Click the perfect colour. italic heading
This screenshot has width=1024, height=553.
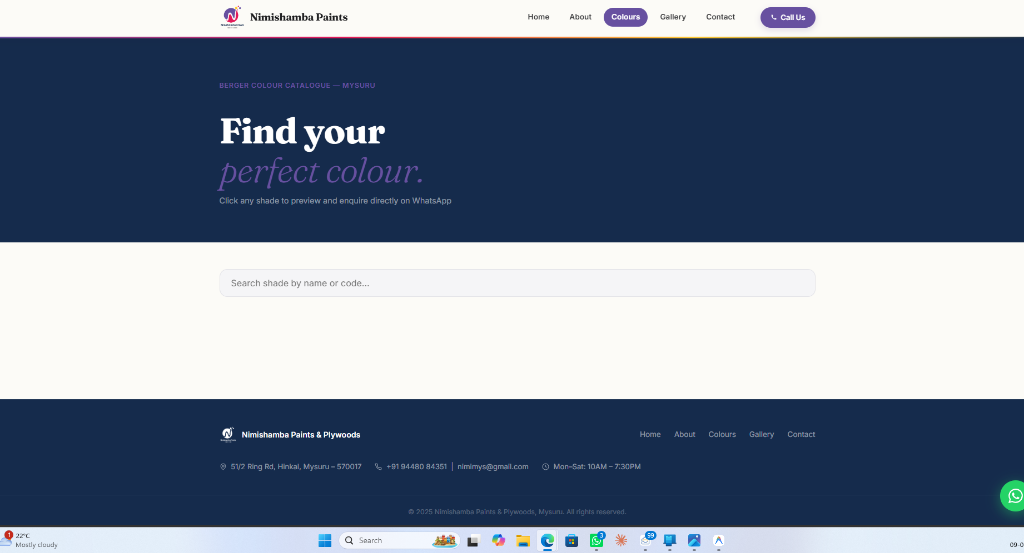pyautogui.click(x=321, y=172)
